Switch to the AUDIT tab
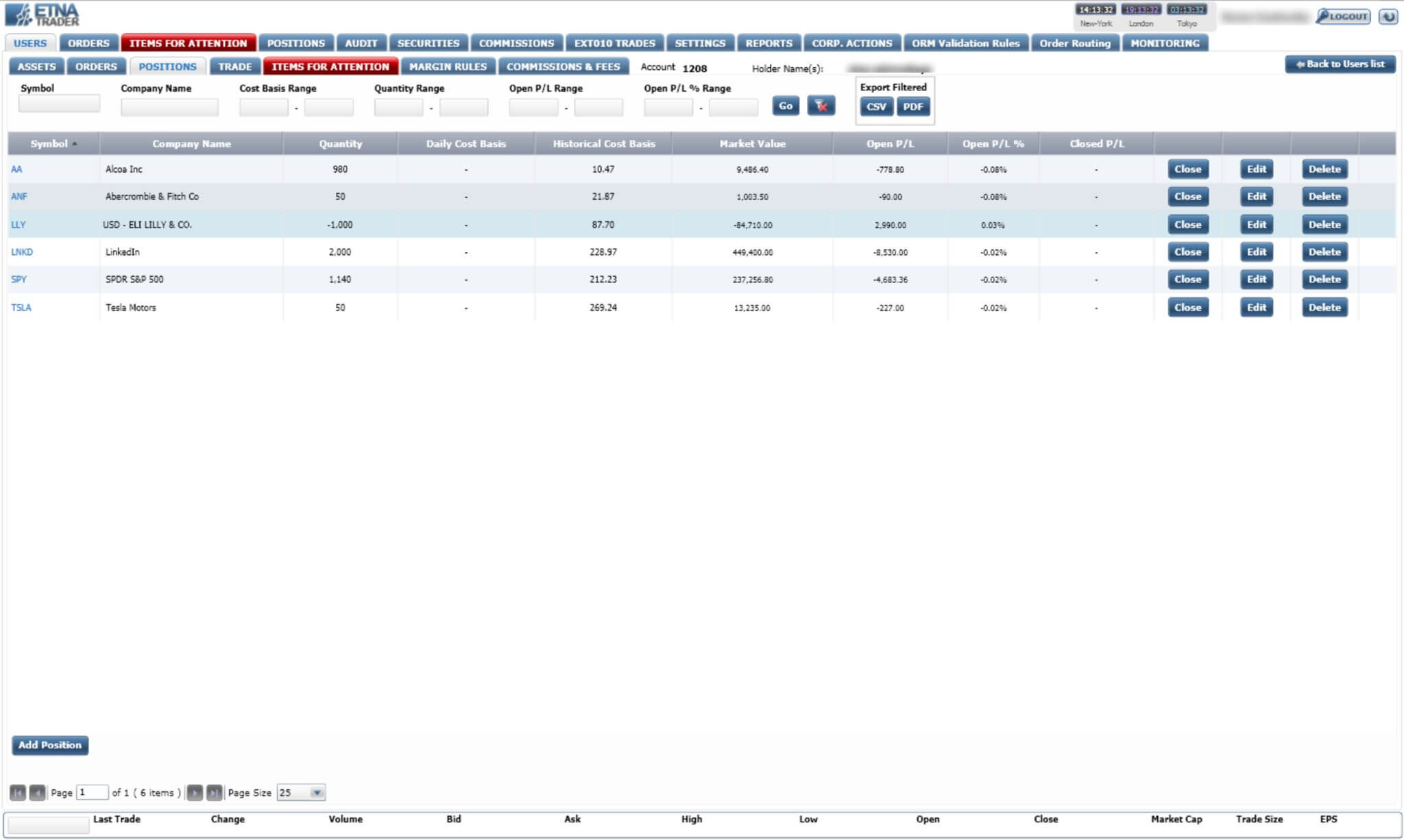 click(x=361, y=43)
